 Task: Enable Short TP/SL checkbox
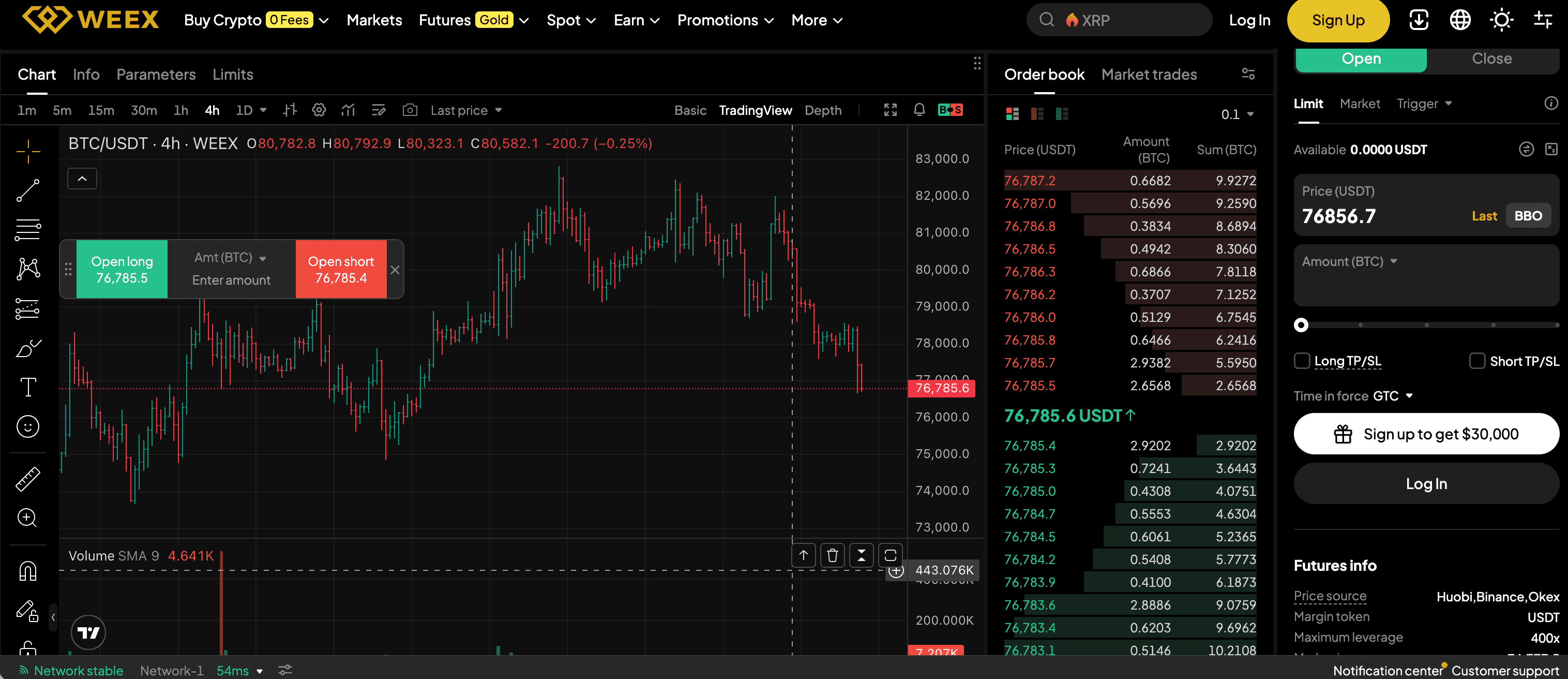pos(1477,361)
